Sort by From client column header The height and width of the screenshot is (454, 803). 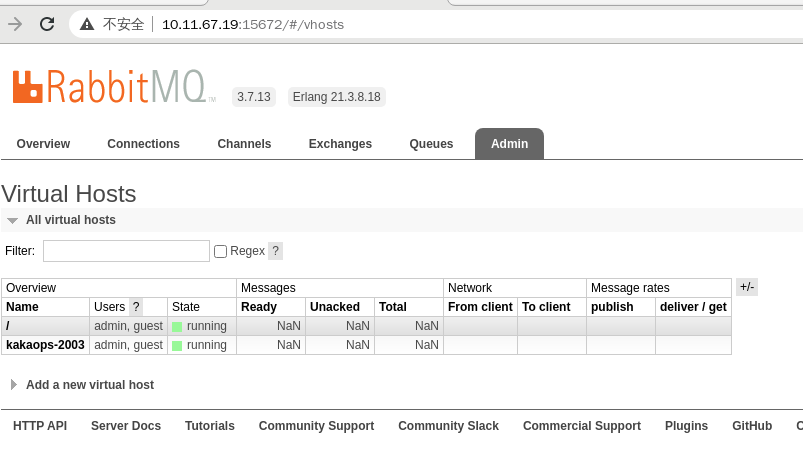pyautogui.click(x=480, y=307)
